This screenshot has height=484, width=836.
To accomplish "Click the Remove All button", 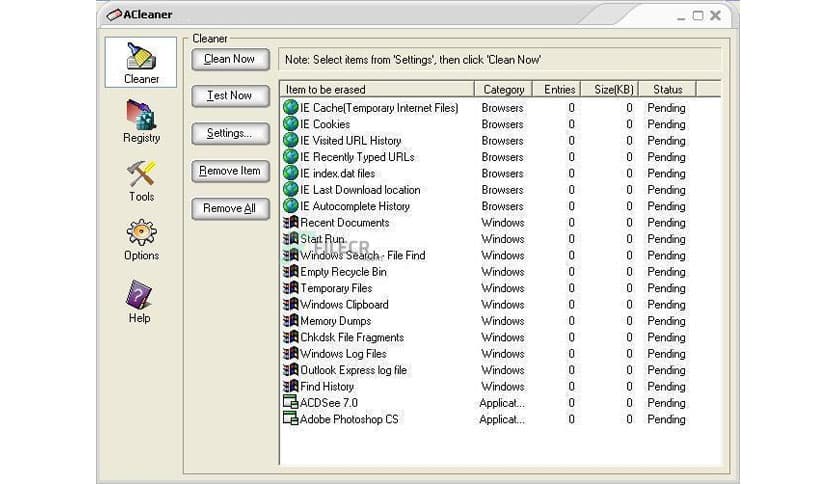I will 230,208.
